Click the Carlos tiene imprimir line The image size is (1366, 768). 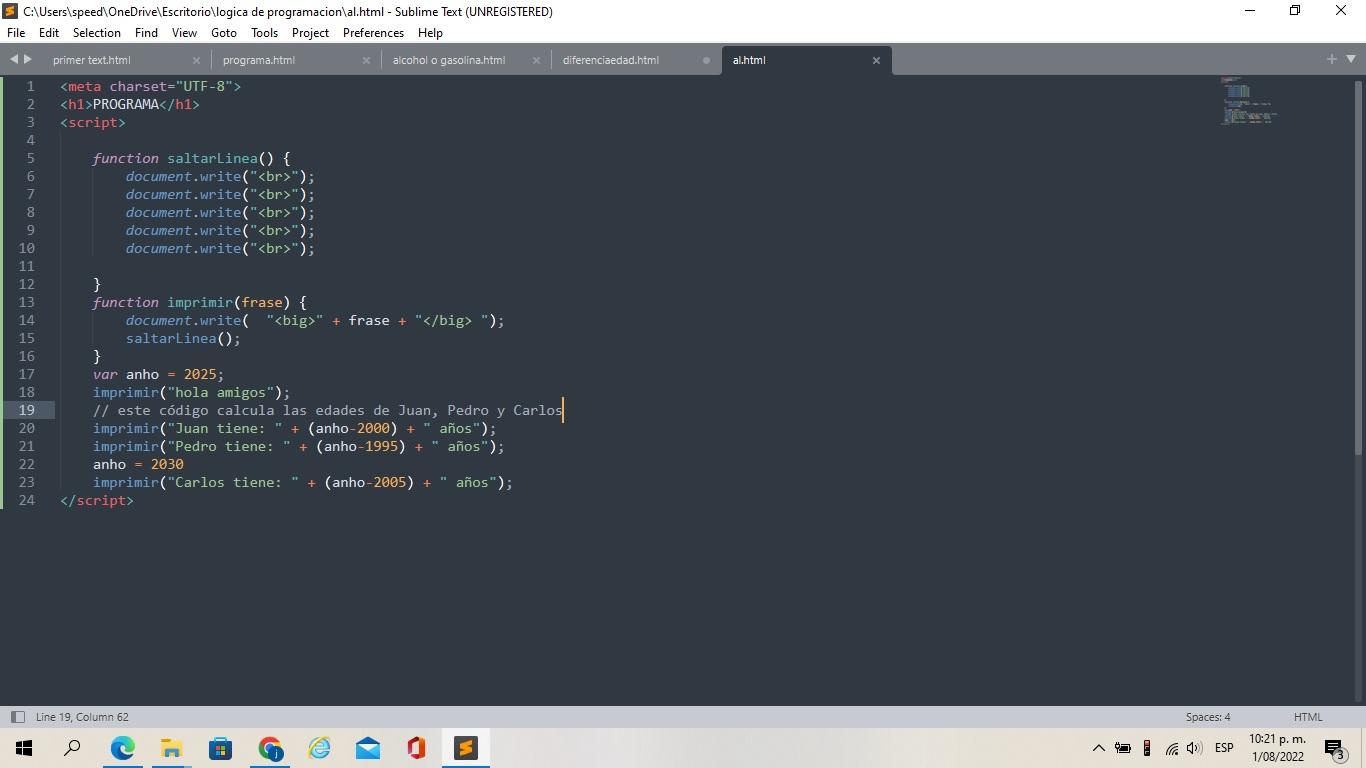point(303,482)
